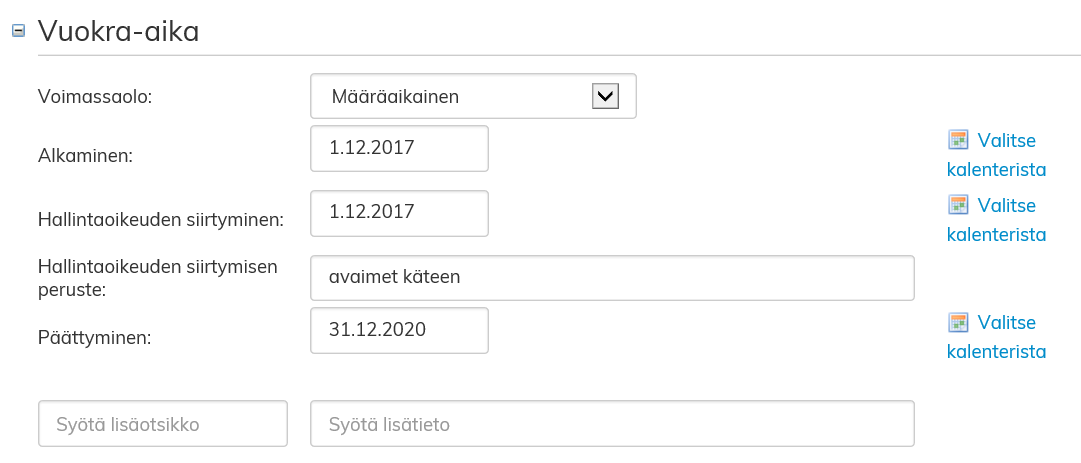Focus the Päättyminen date field

point(399,330)
